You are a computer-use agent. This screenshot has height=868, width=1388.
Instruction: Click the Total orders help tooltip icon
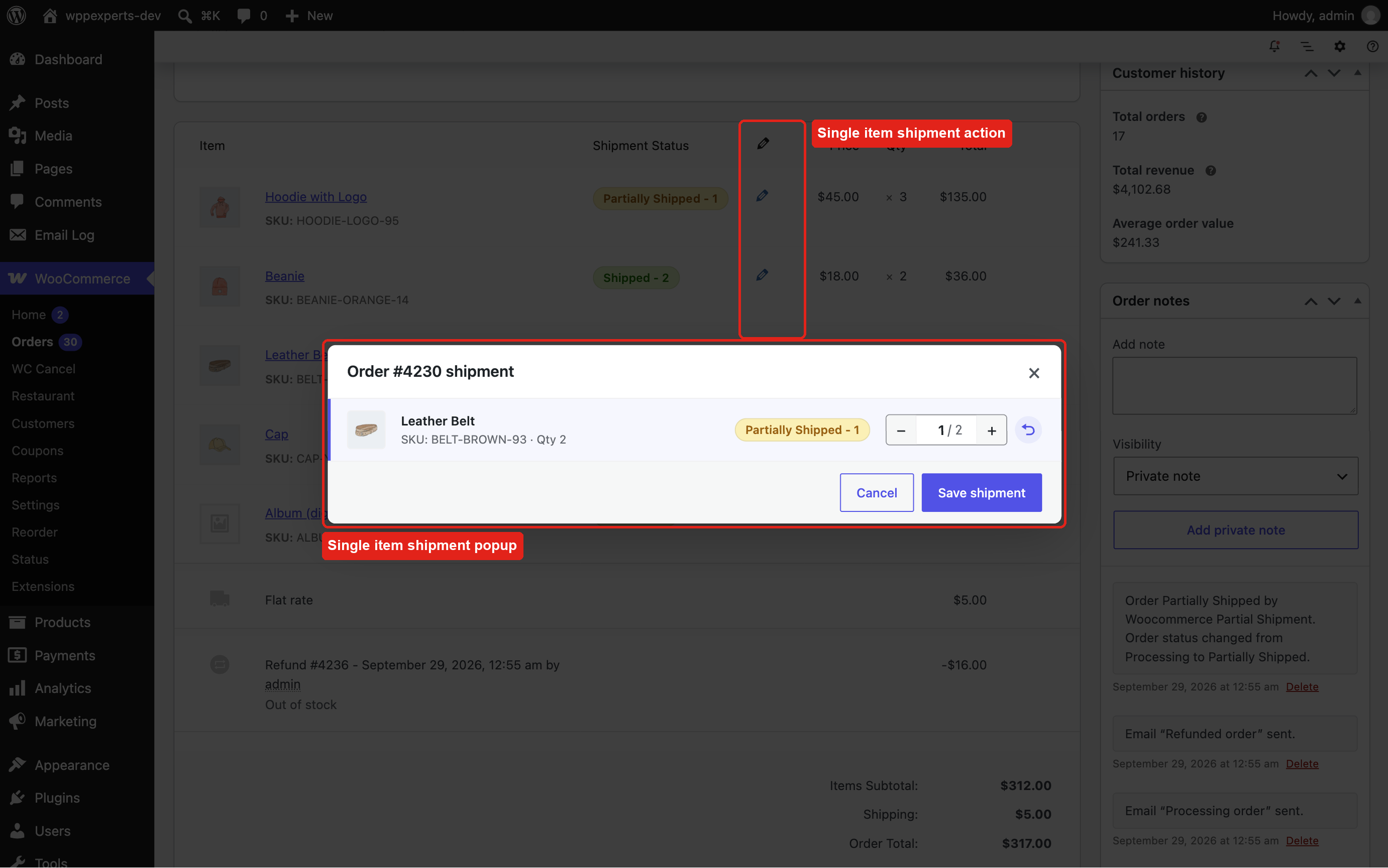click(1202, 117)
